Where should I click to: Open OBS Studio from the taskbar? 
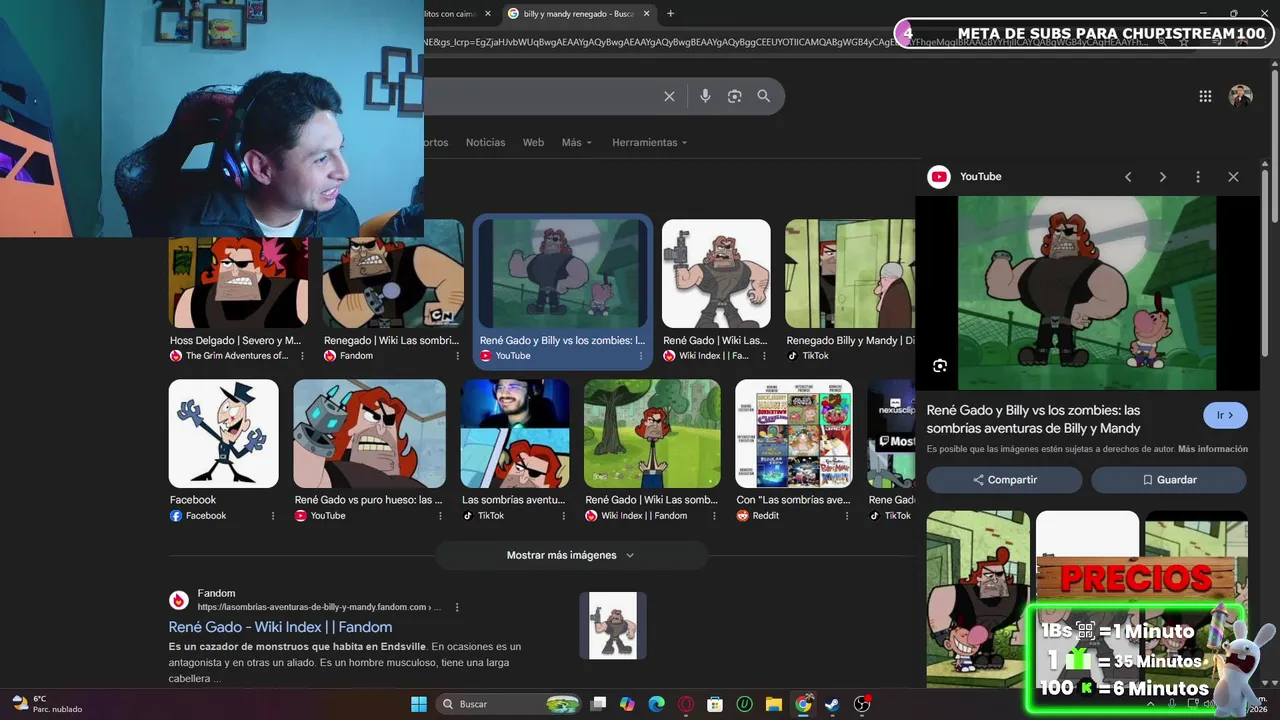(862, 704)
